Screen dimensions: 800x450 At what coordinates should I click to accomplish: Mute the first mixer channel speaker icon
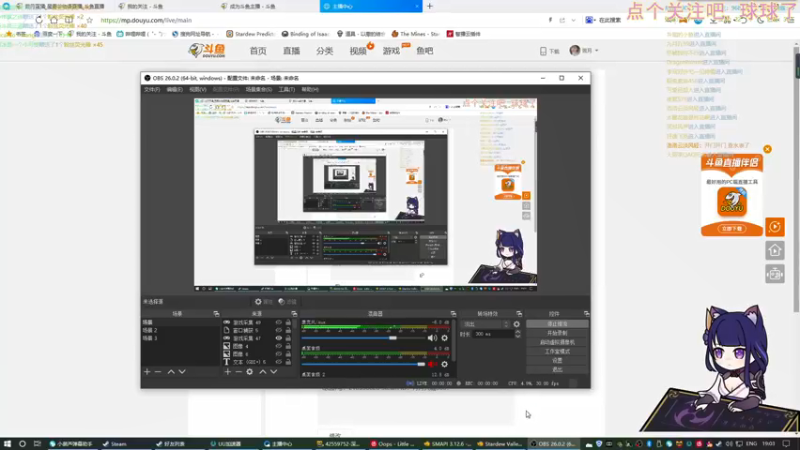(x=432, y=338)
